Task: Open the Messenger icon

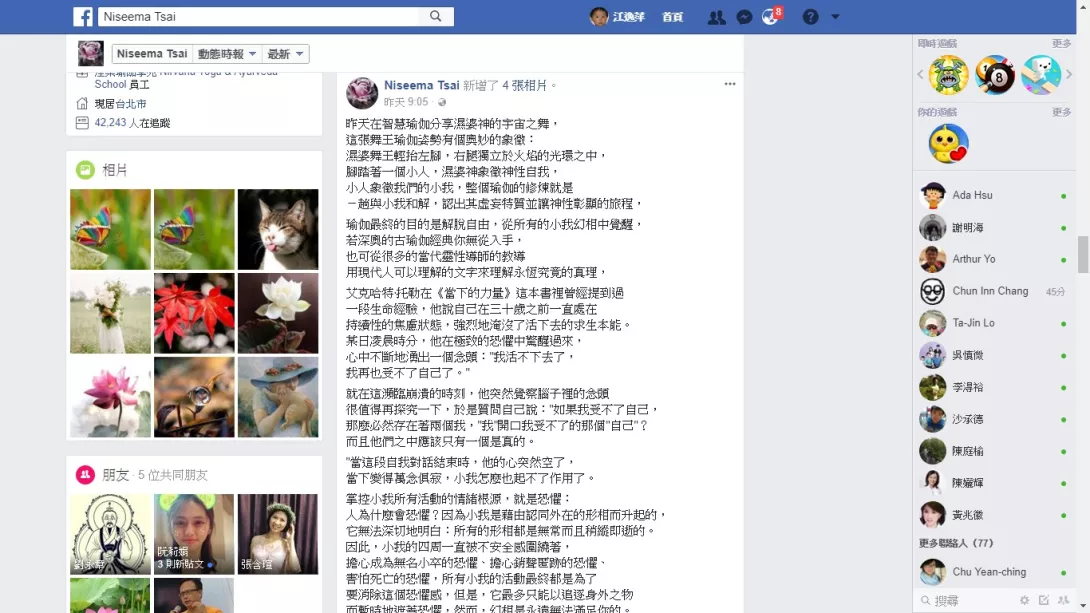Action: 744,17
